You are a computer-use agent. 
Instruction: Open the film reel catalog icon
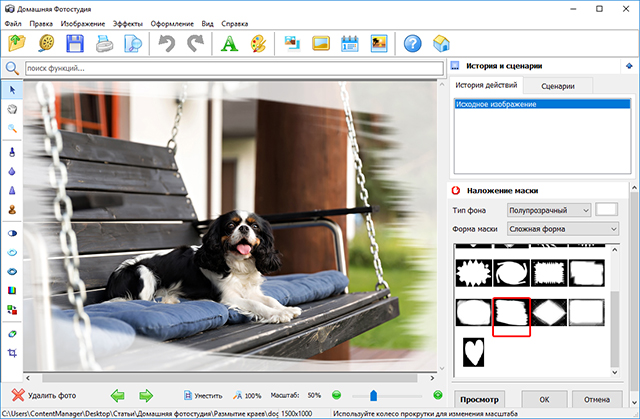tap(47, 43)
